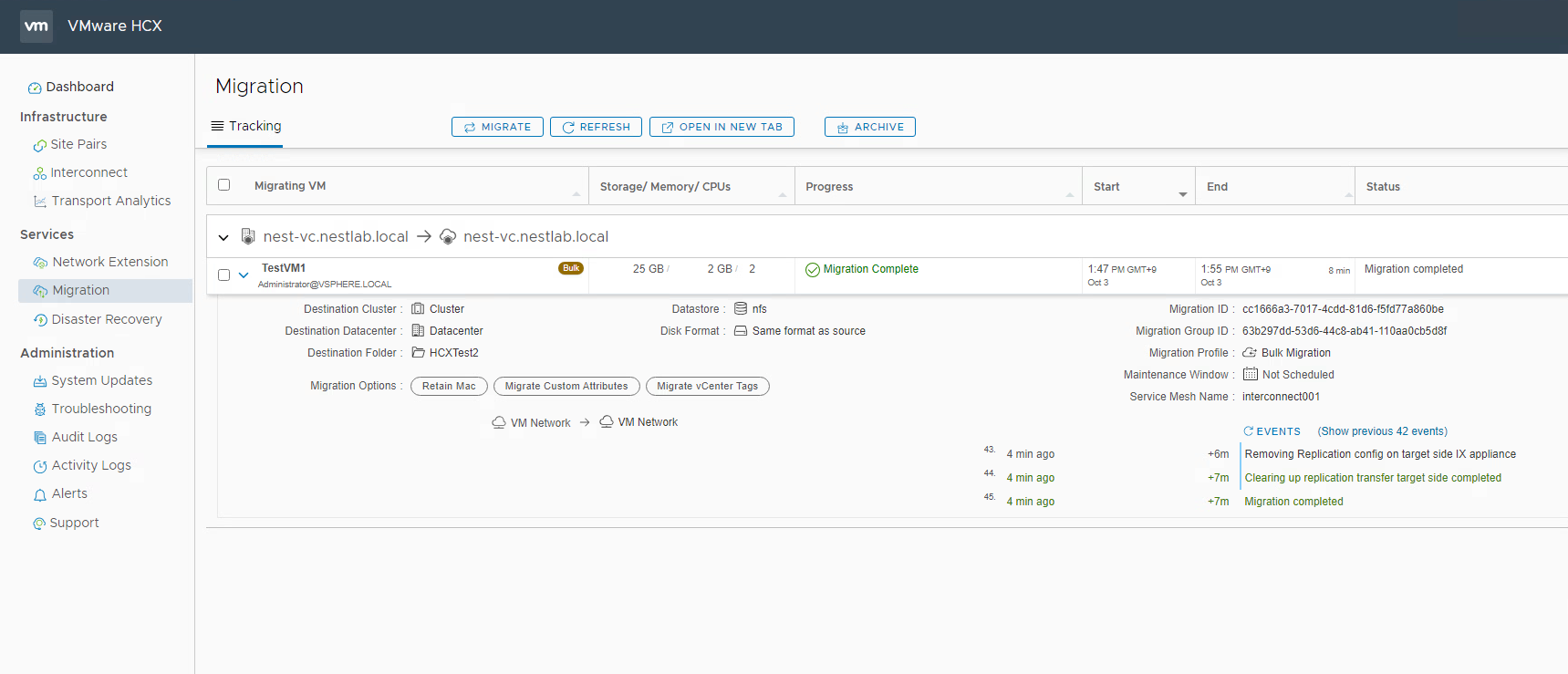
Task: Click the ARCHIVE button
Action: click(x=870, y=127)
